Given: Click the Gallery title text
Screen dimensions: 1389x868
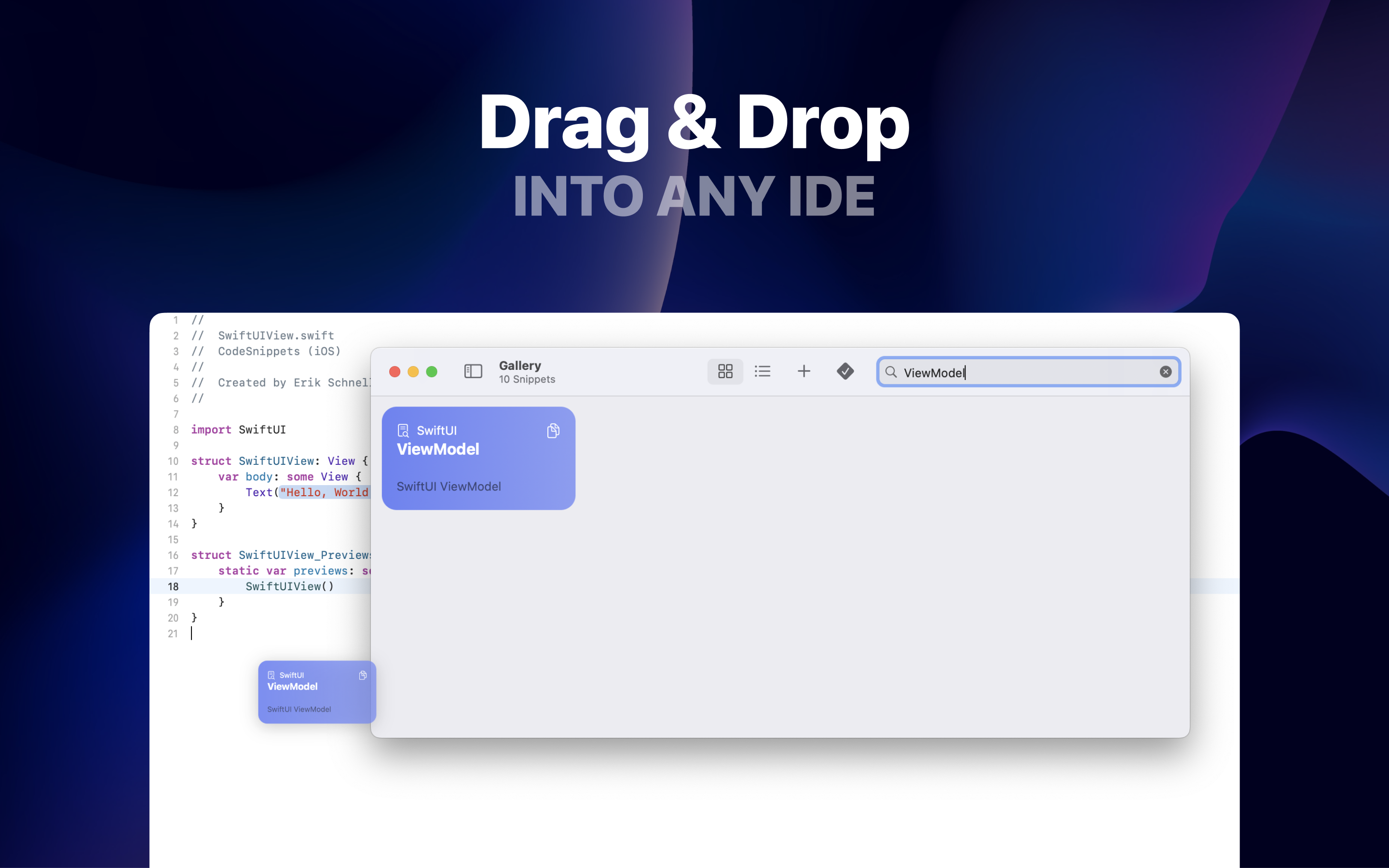Looking at the screenshot, I should click(x=520, y=366).
